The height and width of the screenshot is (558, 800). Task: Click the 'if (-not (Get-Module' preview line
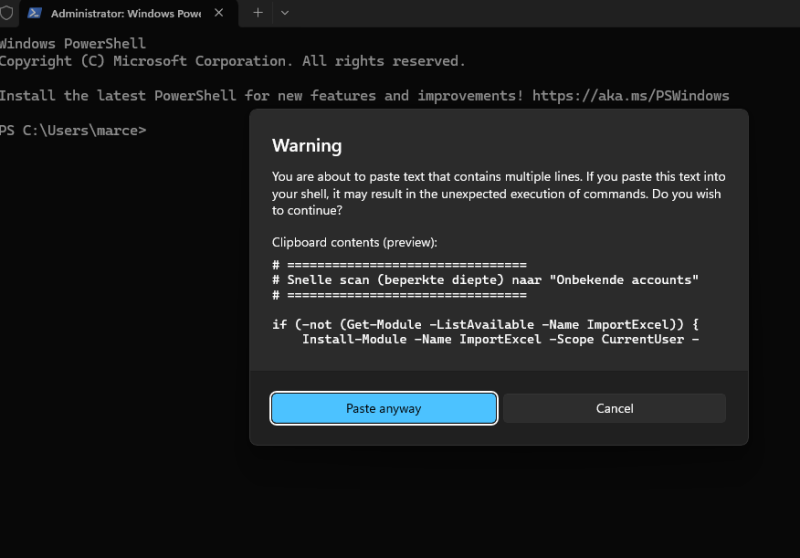(485, 324)
